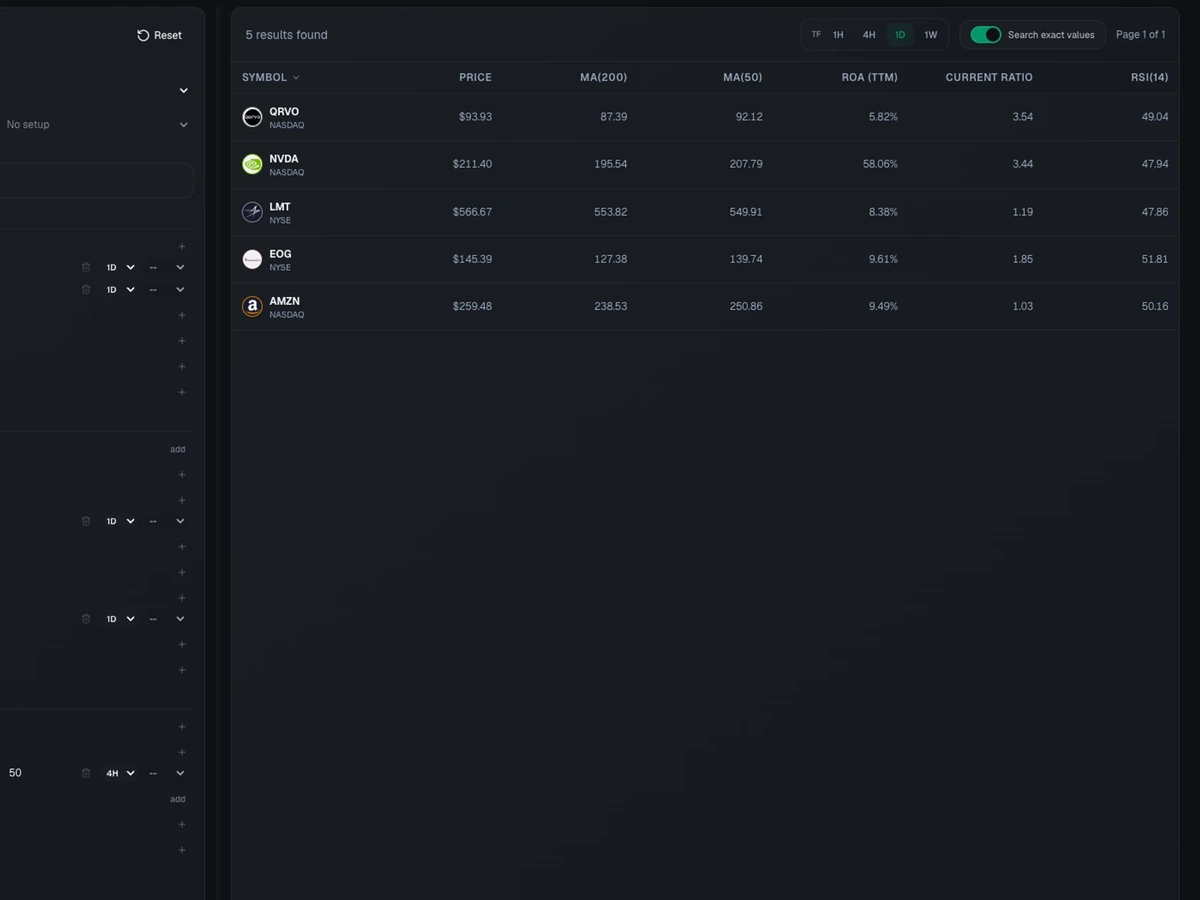The width and height of the screenshot is (1200, 900).
Task: Click the RSI value 50.16
Action: coord(1155,306)
